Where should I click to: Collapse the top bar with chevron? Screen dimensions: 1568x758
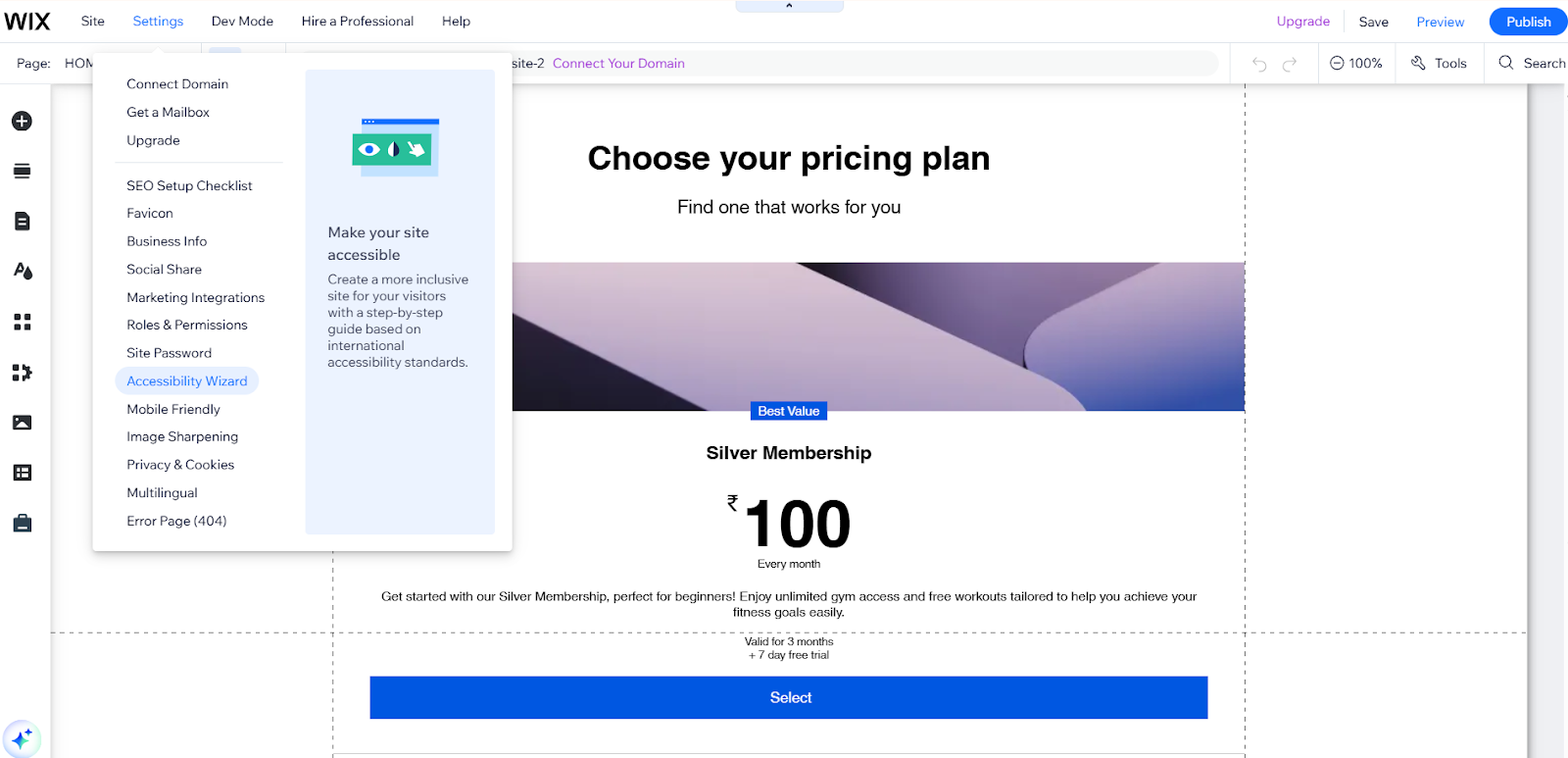(x=789, y=6)
